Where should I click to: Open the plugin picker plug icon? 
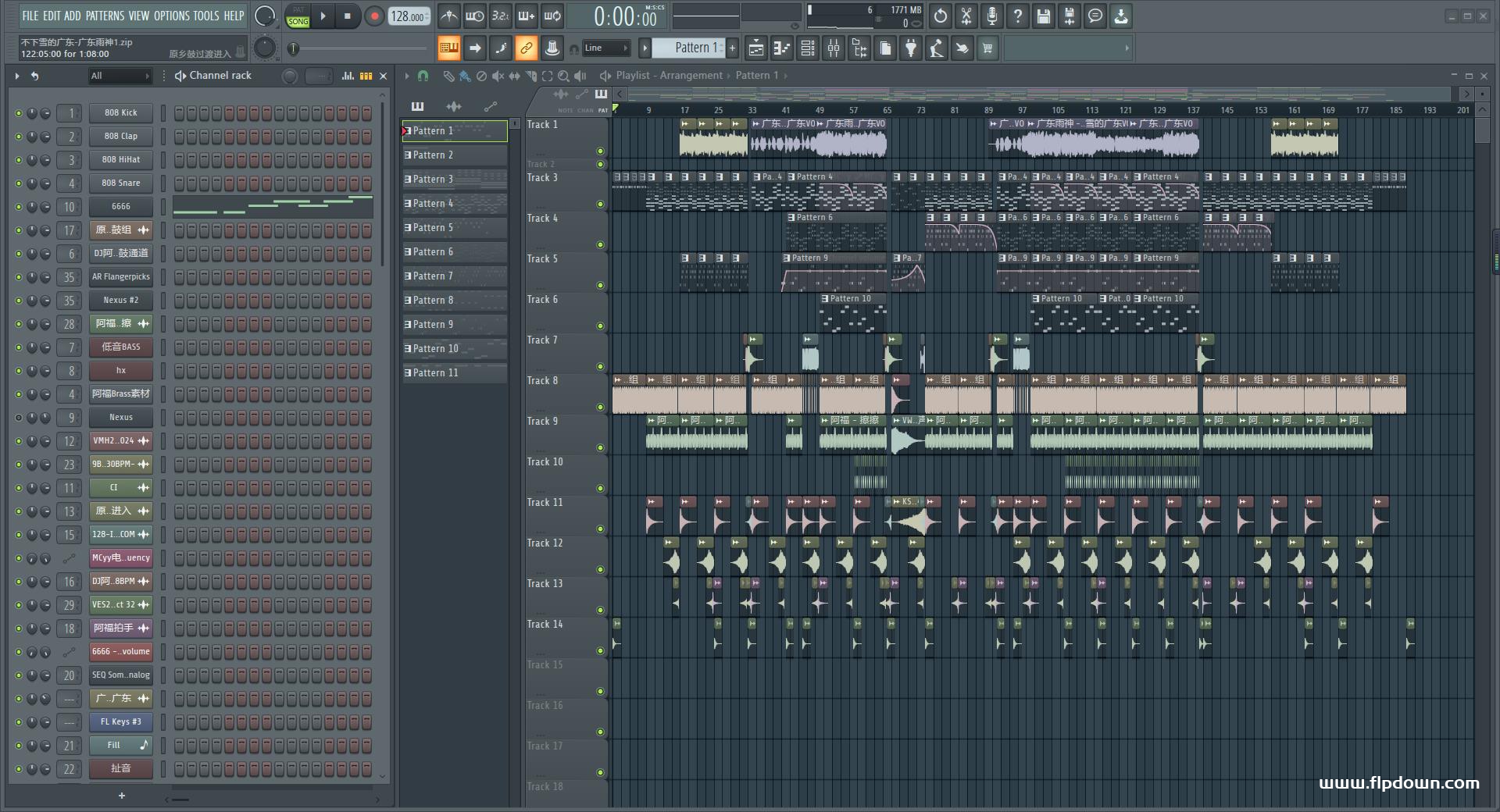(911, 48)
